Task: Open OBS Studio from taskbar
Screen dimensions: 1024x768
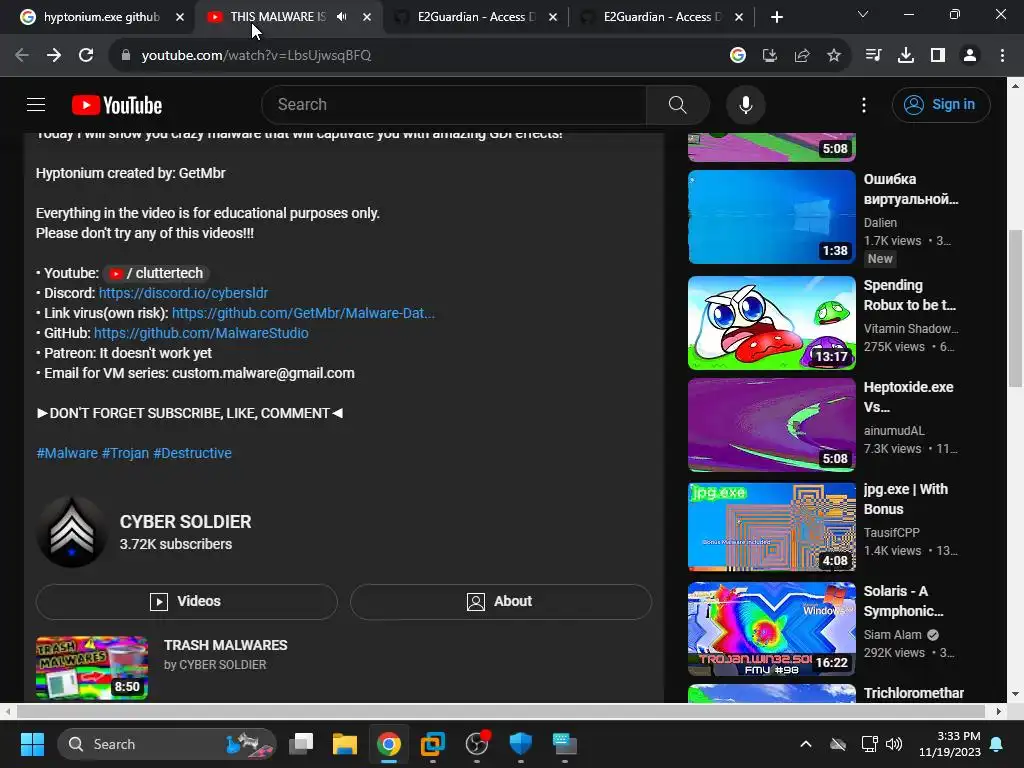Action: point(477,744)
